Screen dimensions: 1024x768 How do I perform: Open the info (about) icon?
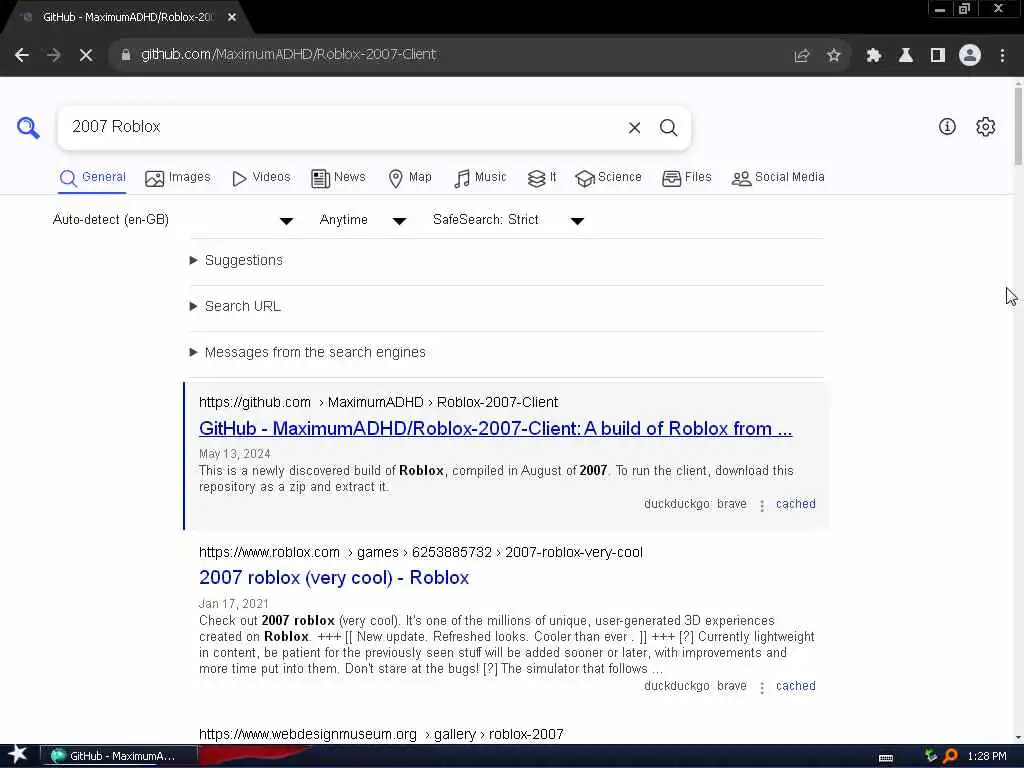947,126
